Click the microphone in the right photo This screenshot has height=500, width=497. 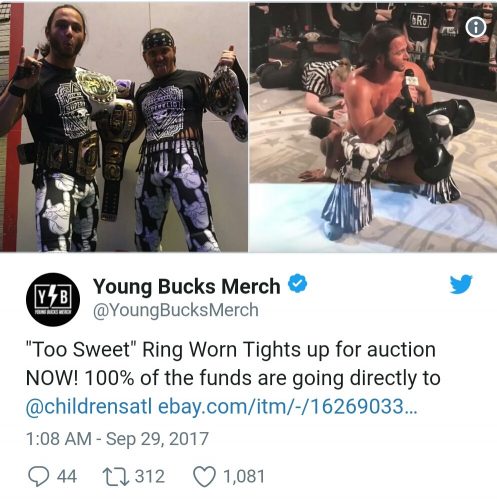[409, 90]
